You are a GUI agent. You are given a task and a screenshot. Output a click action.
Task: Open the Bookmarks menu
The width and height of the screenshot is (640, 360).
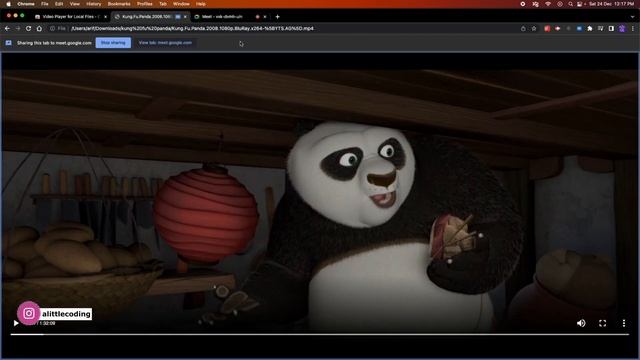[x=119, y=4]
